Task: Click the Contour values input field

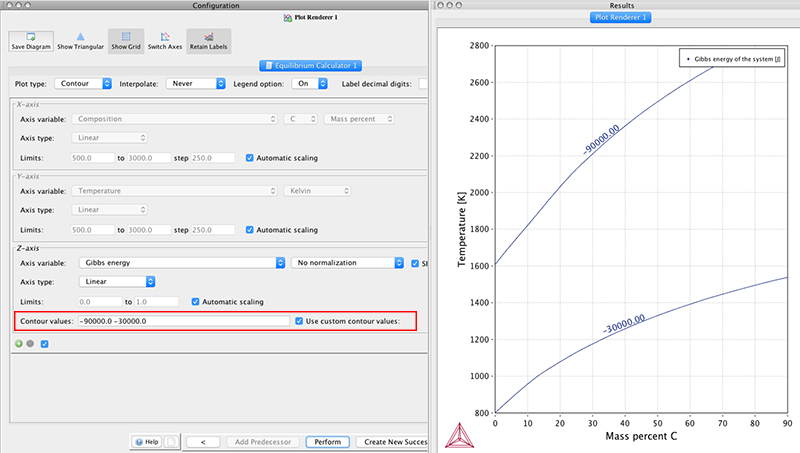Action: click(184, 321)
